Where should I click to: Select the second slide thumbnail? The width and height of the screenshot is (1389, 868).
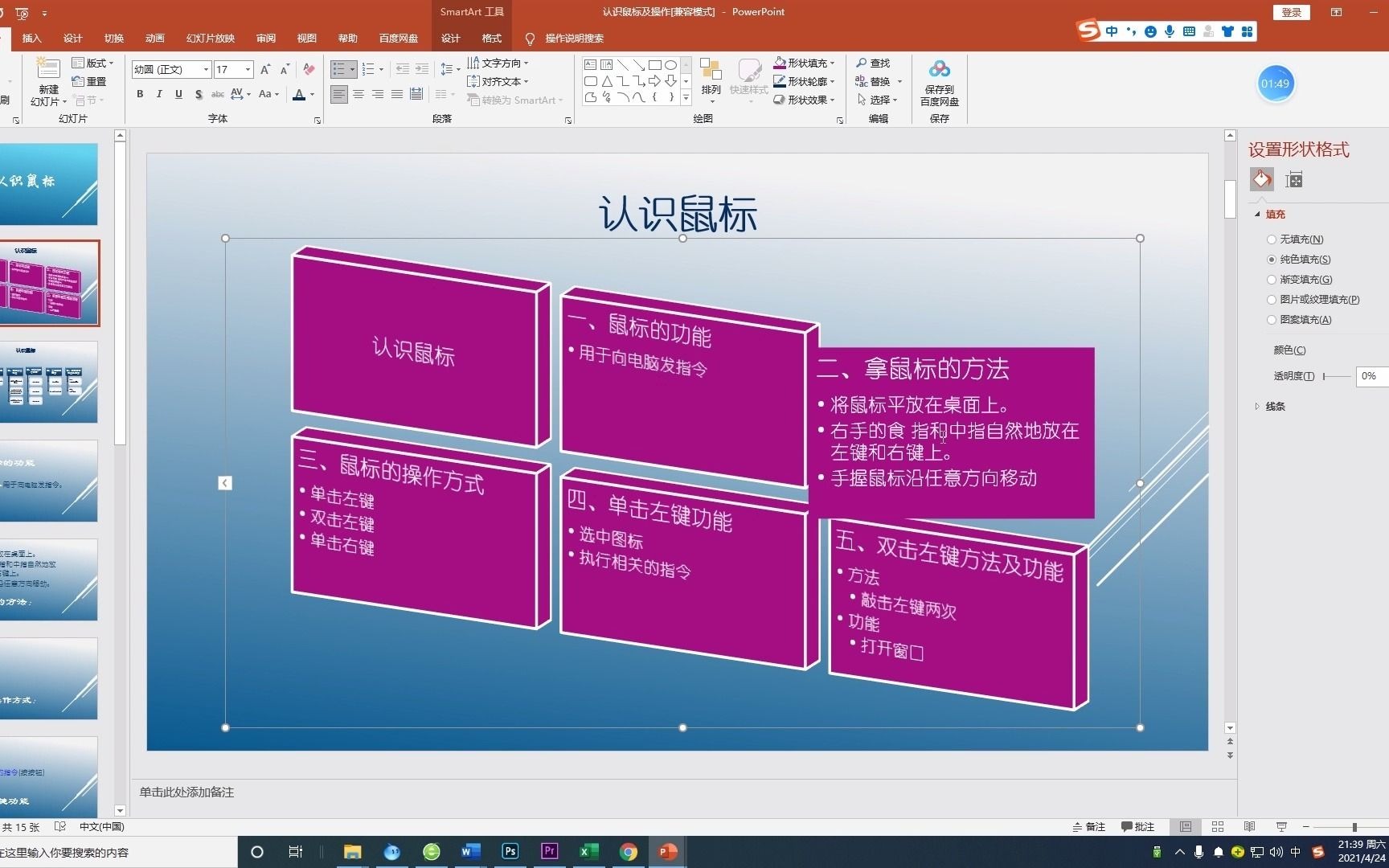pos(50,283)
